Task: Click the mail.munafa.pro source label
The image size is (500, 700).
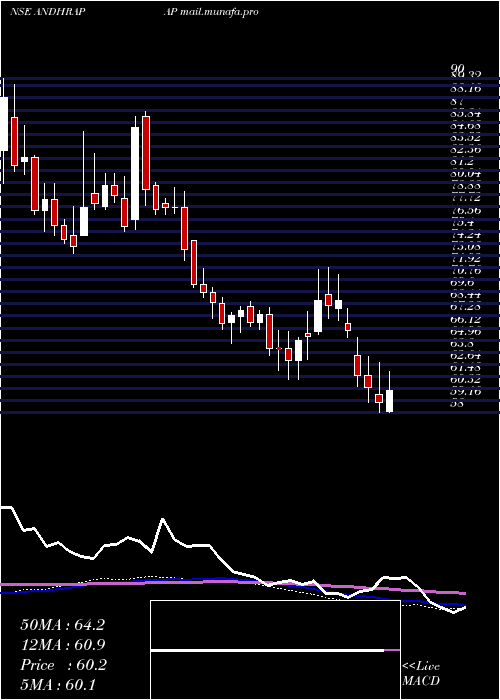Action: 218,12
